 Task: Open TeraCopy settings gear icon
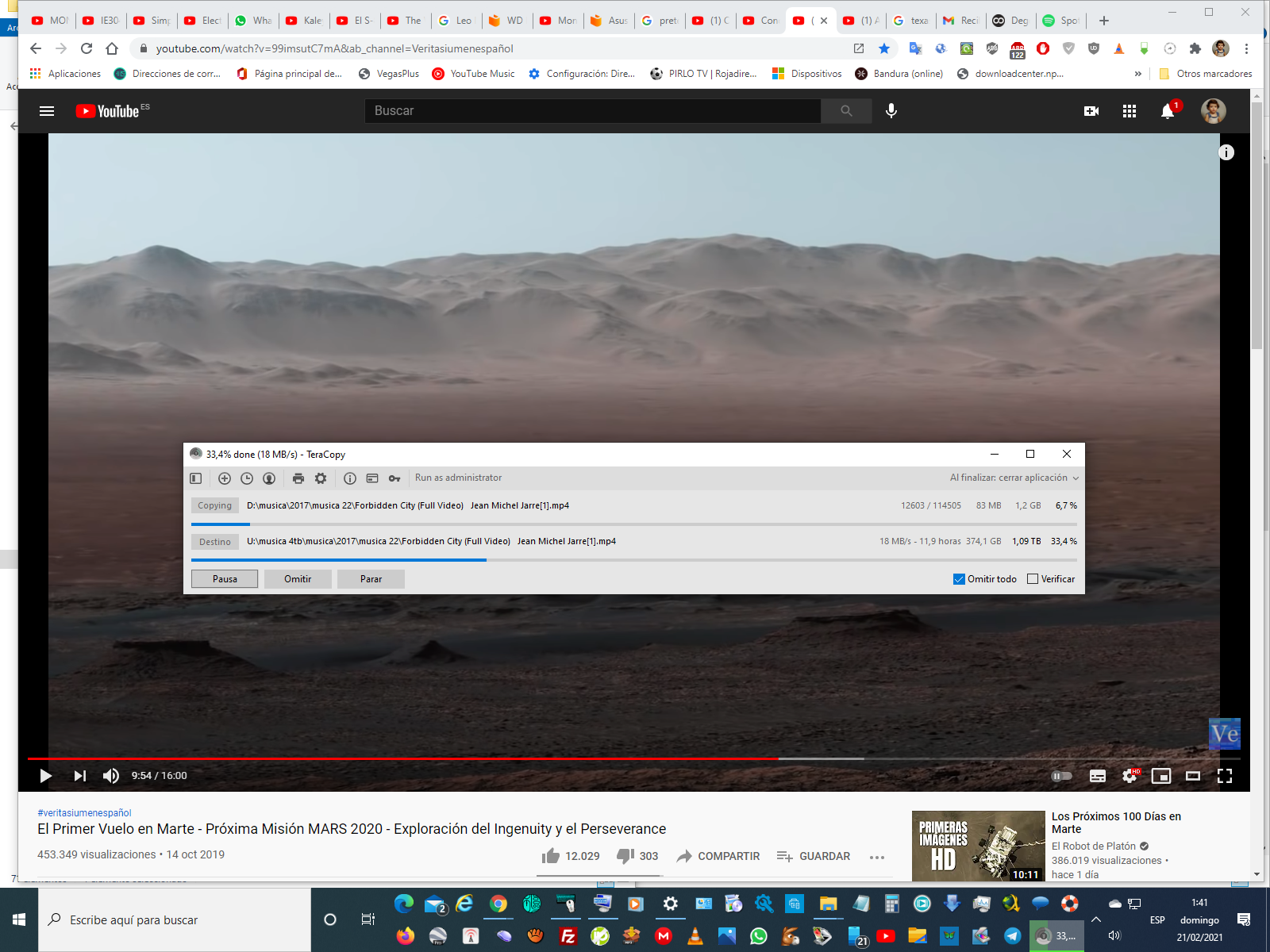click(x=321, y=478)
